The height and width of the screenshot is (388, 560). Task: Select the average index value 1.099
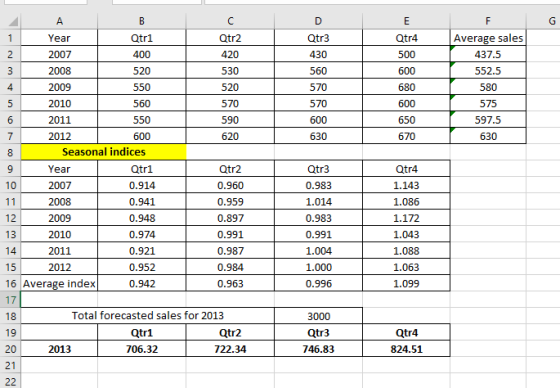click(406, 284)
